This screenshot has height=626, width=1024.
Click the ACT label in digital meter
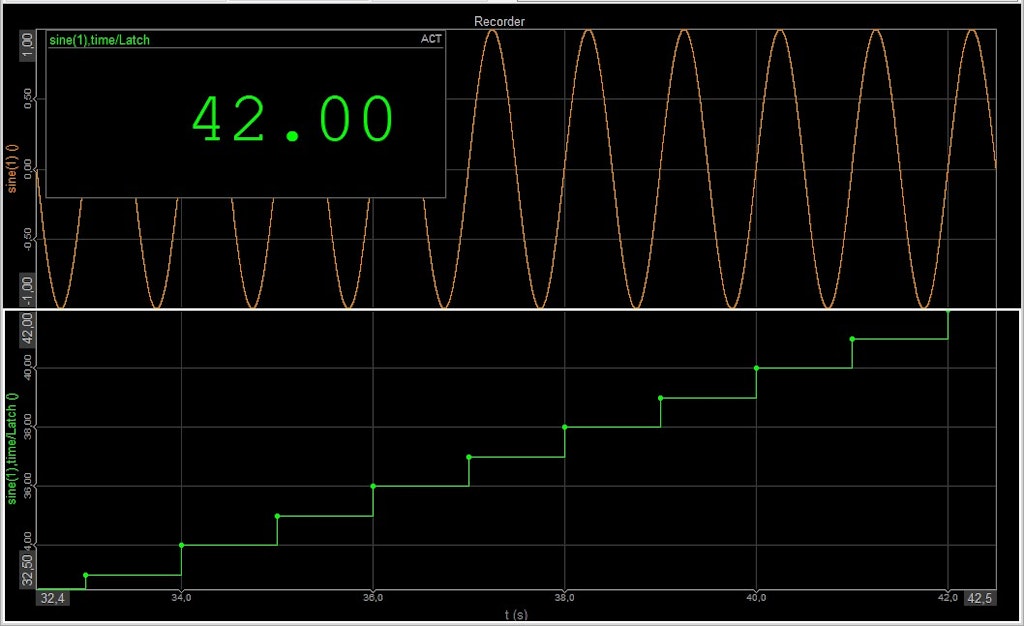431,39
